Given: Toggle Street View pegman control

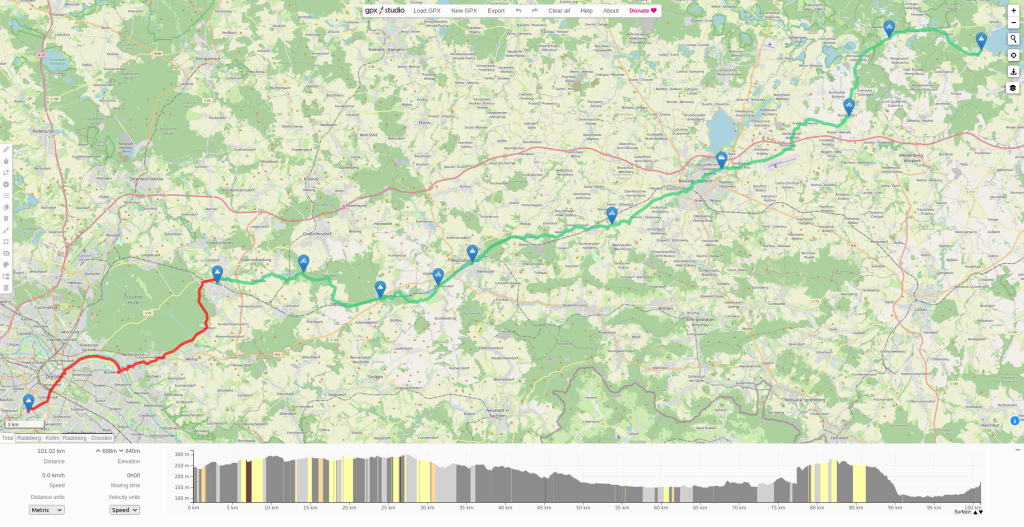Looking at the screenshot, I should (1013, 71).
